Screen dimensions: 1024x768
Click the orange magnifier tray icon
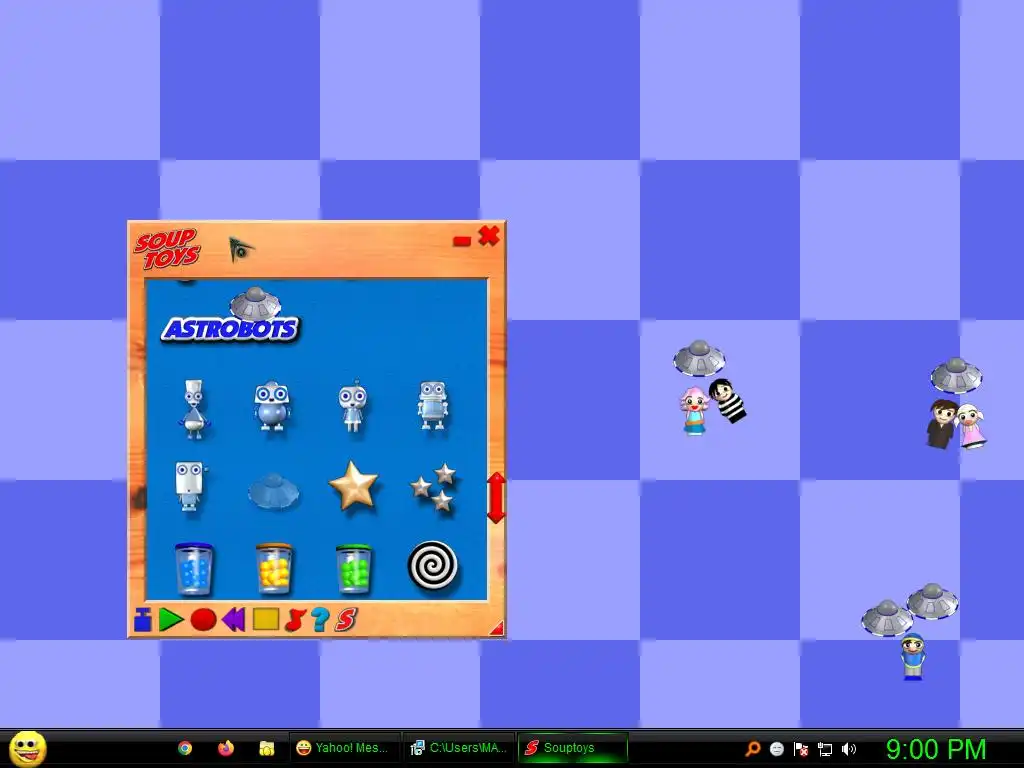(753, 748)
